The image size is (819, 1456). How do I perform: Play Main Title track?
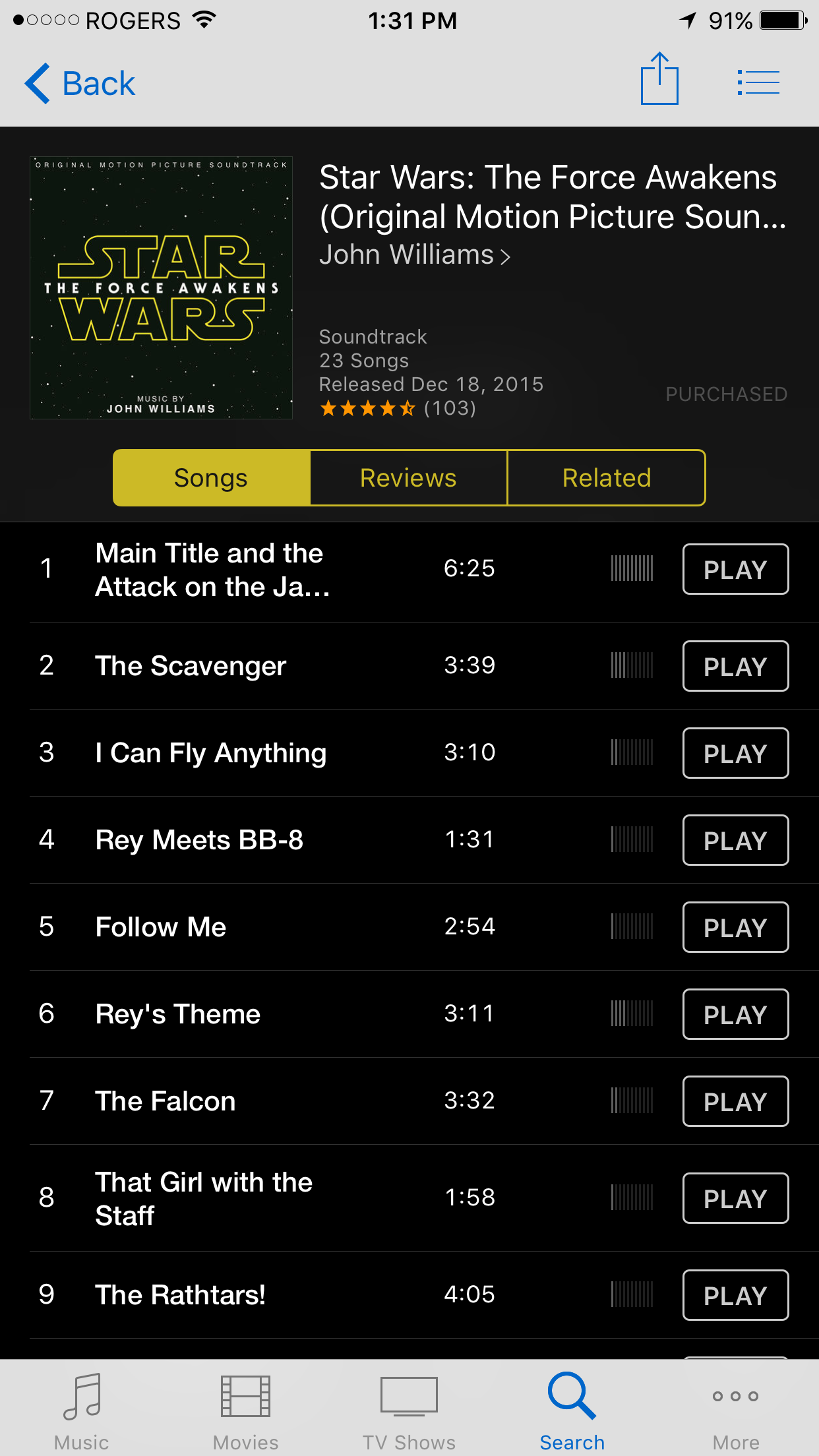click(735, 569)
